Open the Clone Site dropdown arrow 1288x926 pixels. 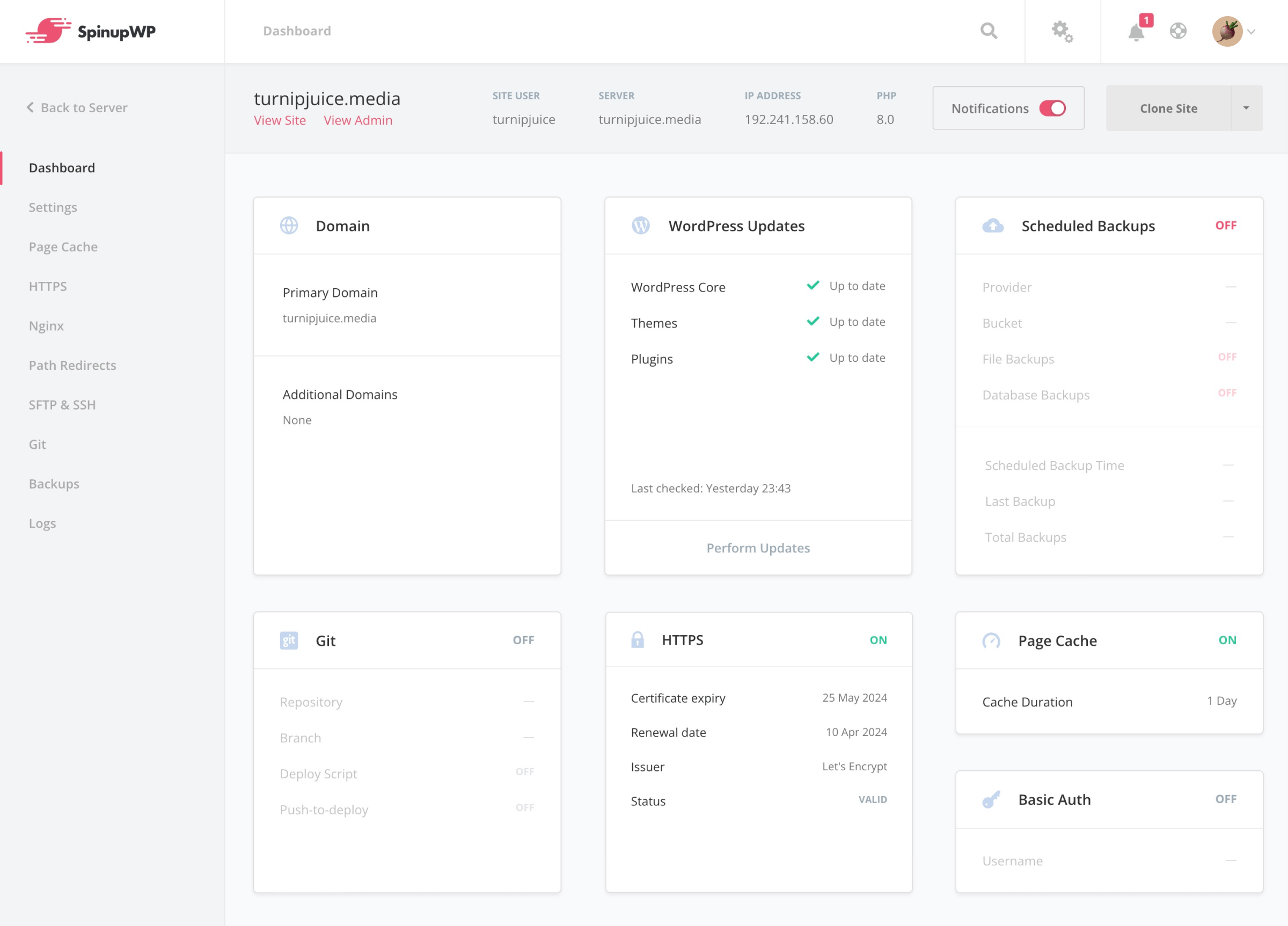[x=1246, y=108]
